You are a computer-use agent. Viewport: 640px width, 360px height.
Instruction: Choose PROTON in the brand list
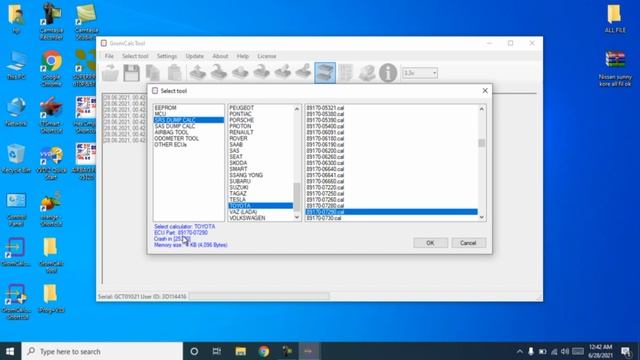(260, 126)
